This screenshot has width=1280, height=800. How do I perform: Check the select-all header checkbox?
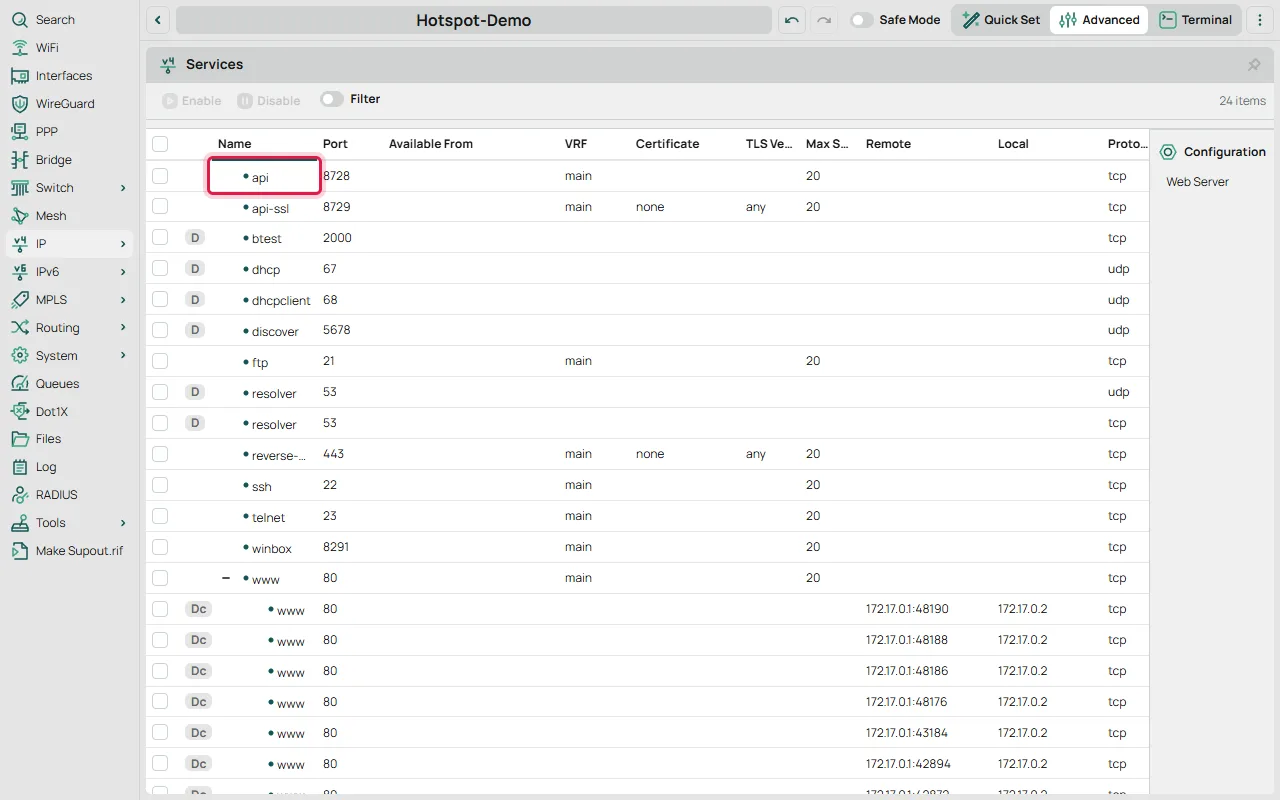coord(160,144)
